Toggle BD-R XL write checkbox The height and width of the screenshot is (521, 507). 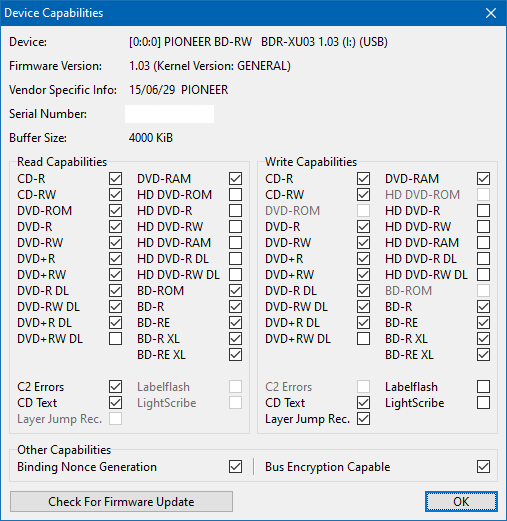click(483, 339)
